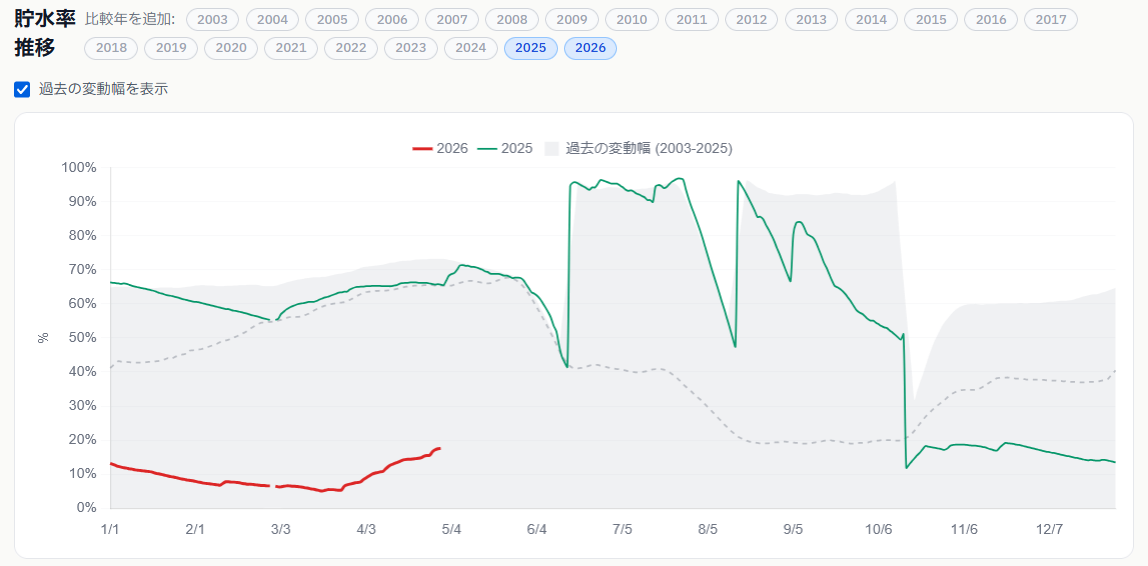Add year 2010 to comparison
Screen dimensions: 1148x566
pos(631,20)
